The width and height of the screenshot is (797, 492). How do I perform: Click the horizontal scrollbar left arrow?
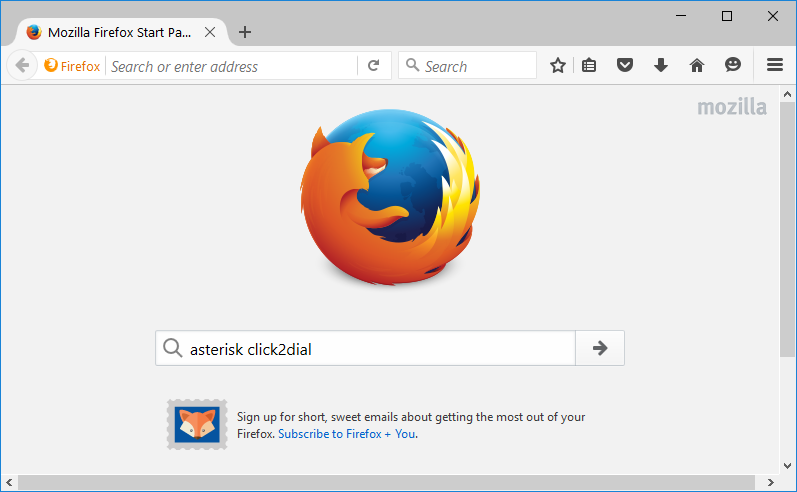click(x=9, y=482)
